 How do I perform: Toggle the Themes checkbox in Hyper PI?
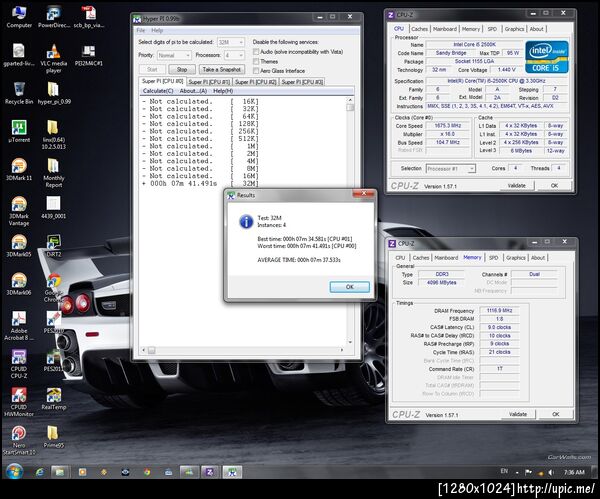[255, 59]
